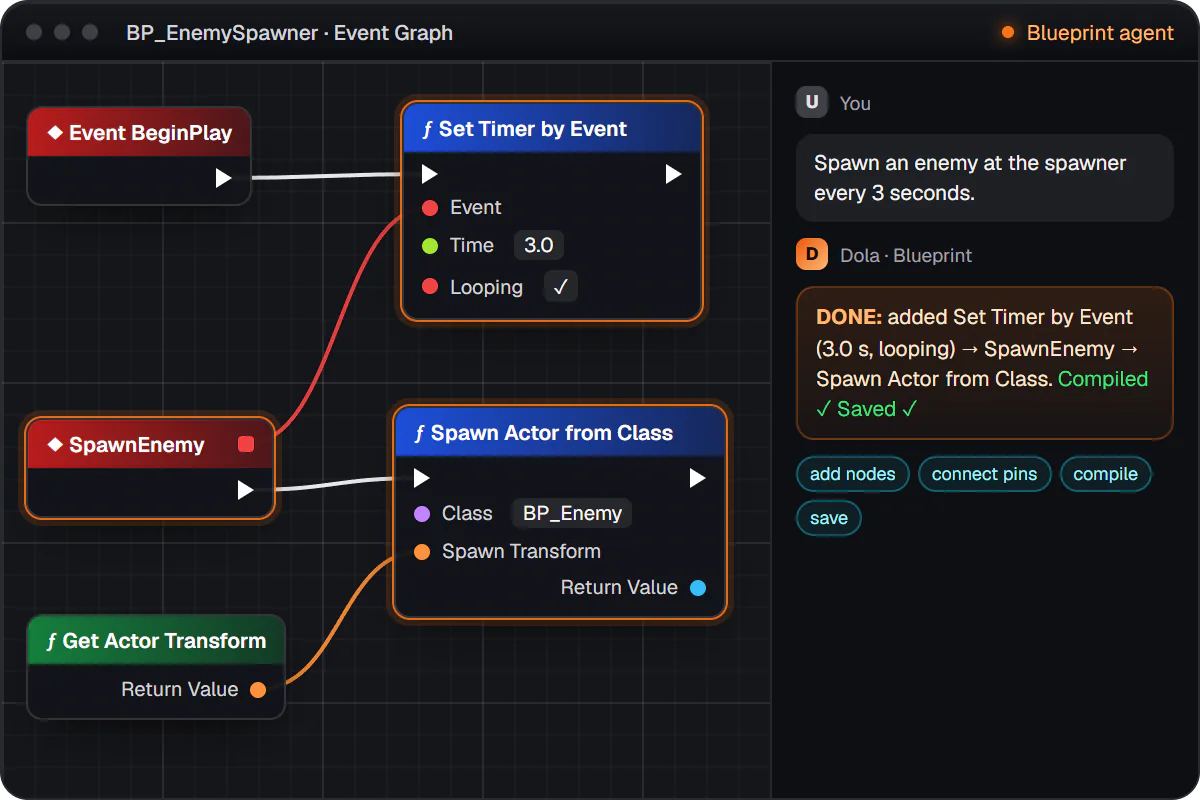Click the green Time pin

[430, 246]
